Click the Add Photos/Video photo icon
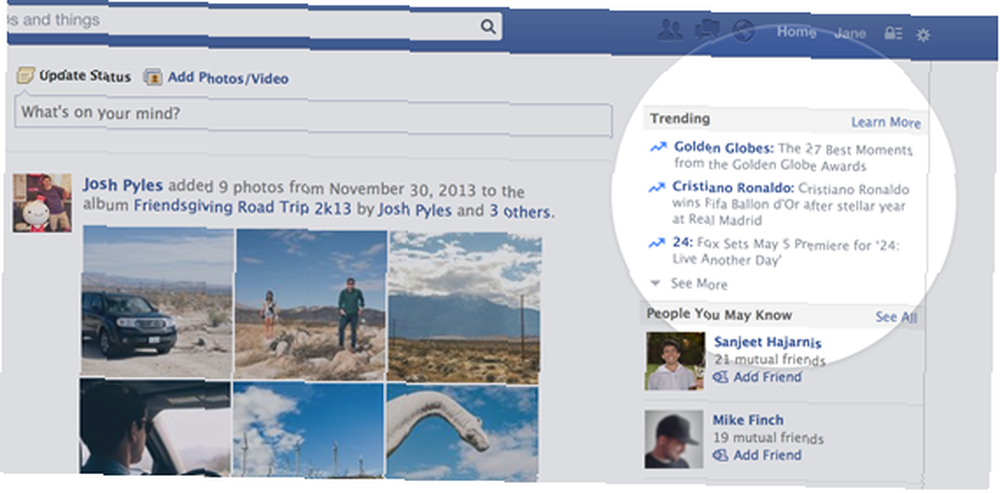Screen dimensions: 1000x493 (x=152, y=78)
